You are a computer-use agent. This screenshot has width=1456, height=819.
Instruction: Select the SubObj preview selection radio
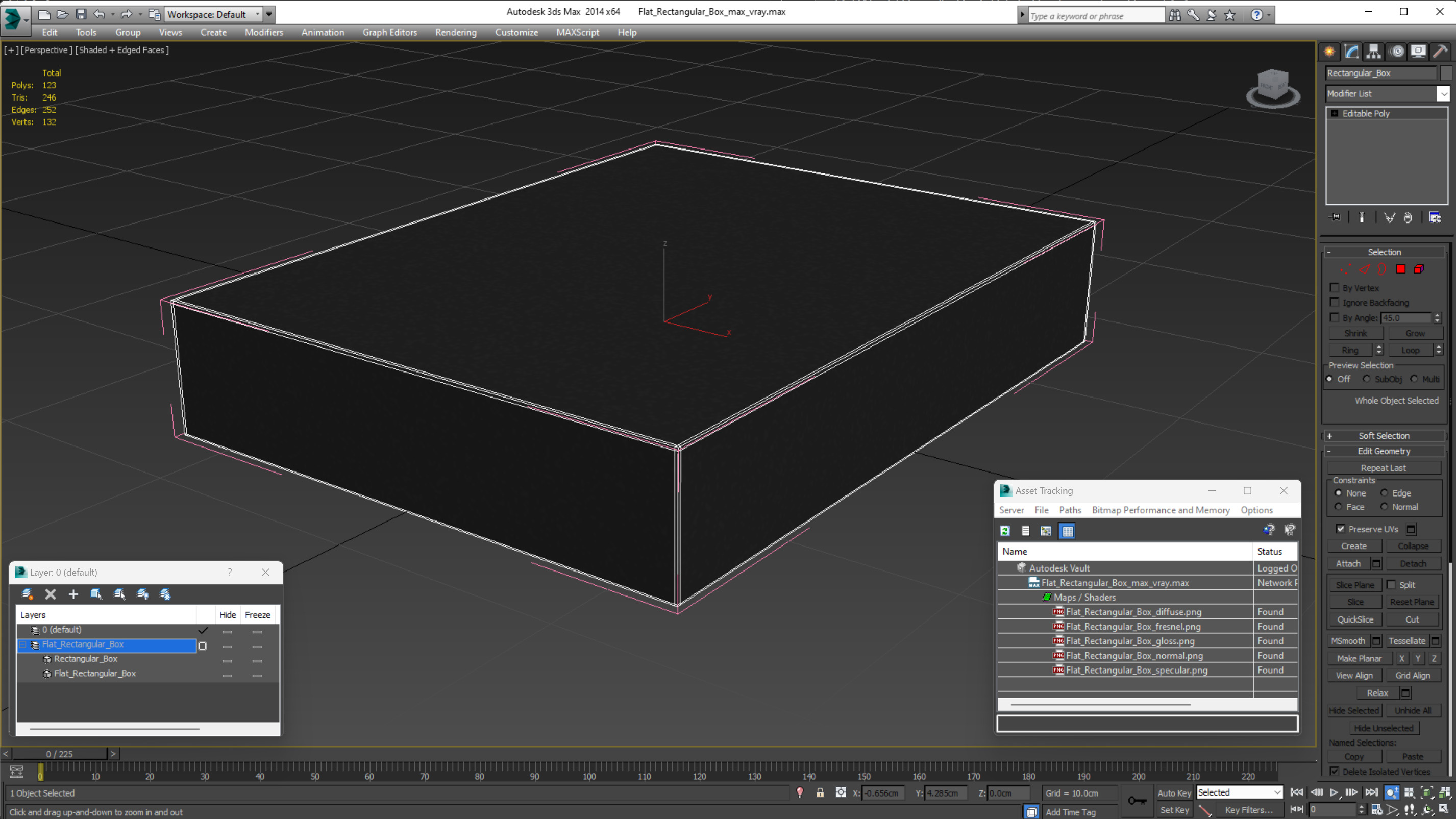coord(1366,379)
